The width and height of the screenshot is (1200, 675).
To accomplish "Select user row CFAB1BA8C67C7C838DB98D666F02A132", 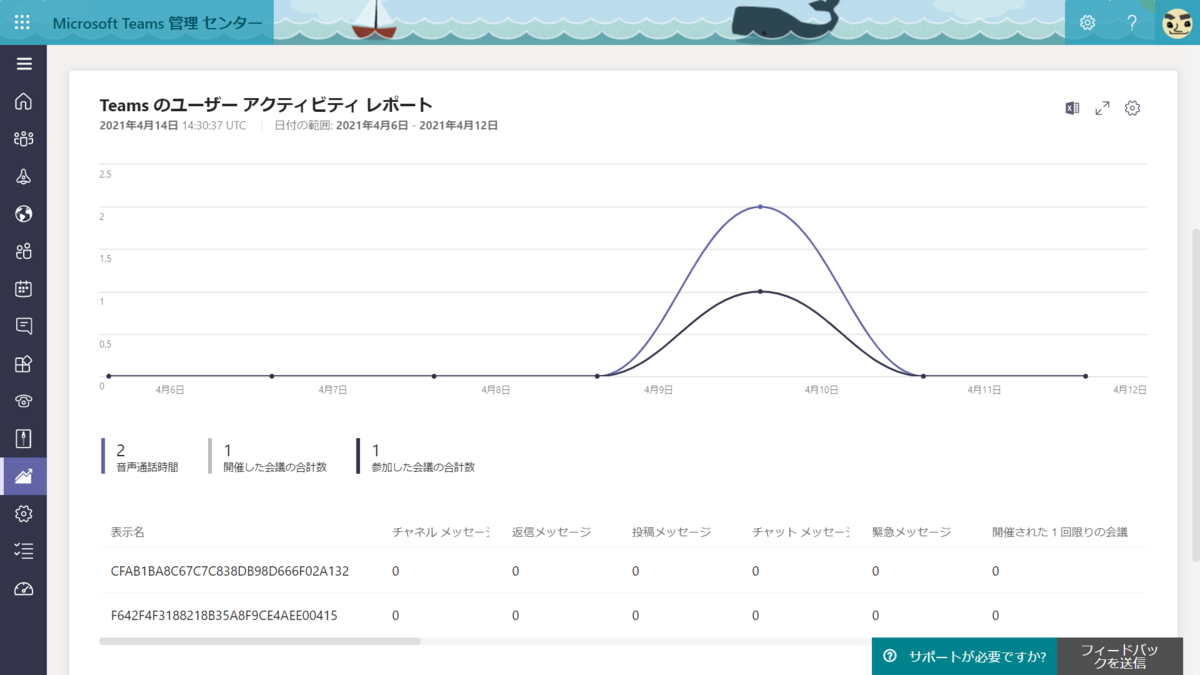I will 623,571.
